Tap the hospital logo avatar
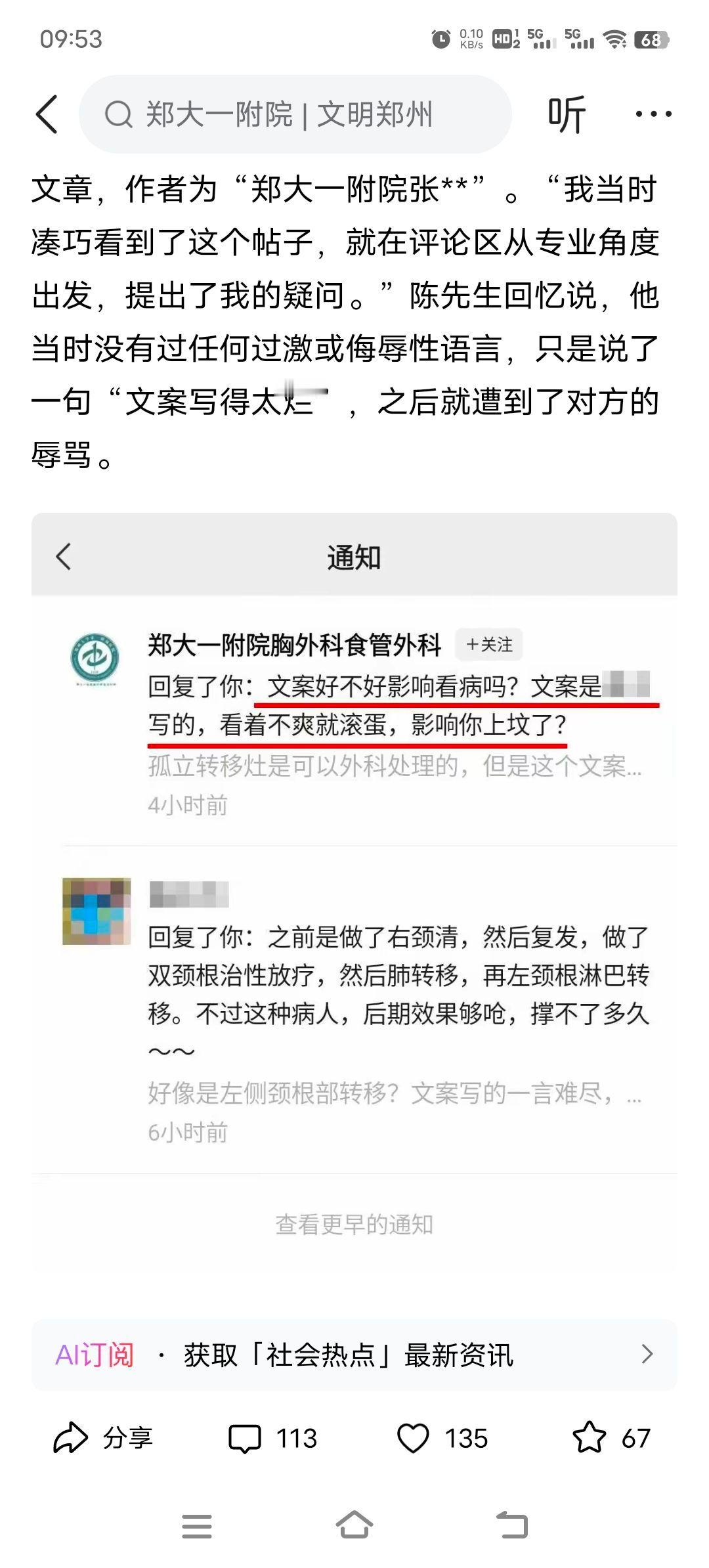Screen dimensions: 709x1568 (x=95, y=659)
